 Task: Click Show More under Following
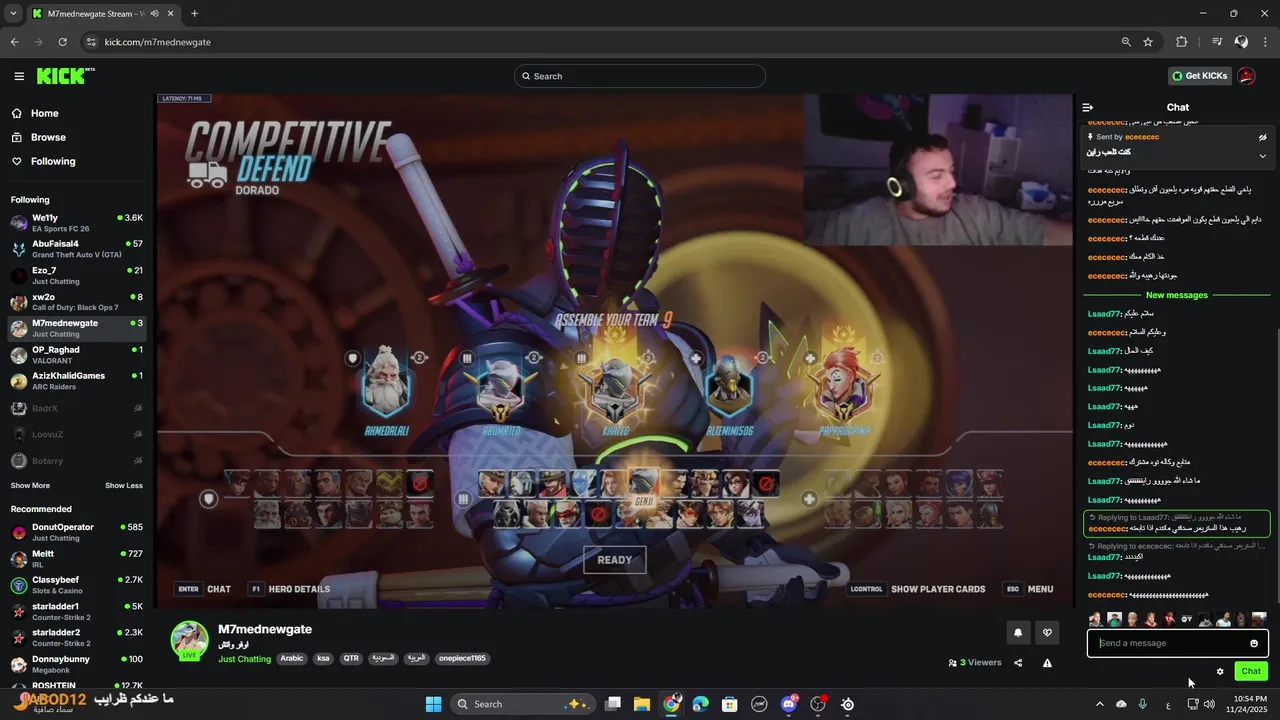click(30, 485)
